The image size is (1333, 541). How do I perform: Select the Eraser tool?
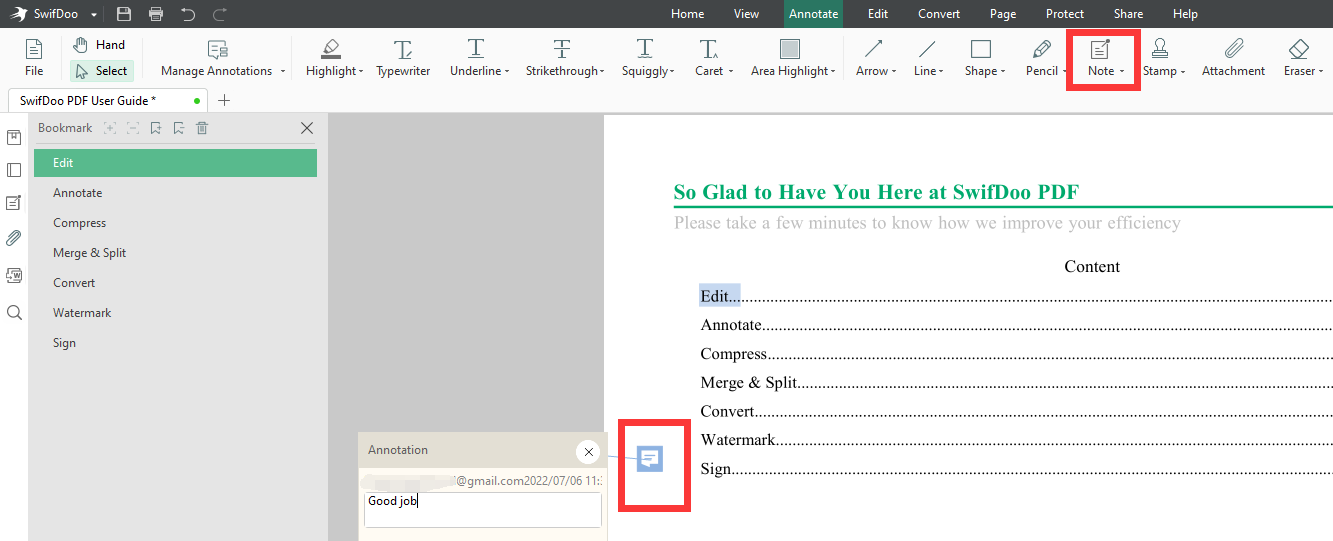point(1298,58)
